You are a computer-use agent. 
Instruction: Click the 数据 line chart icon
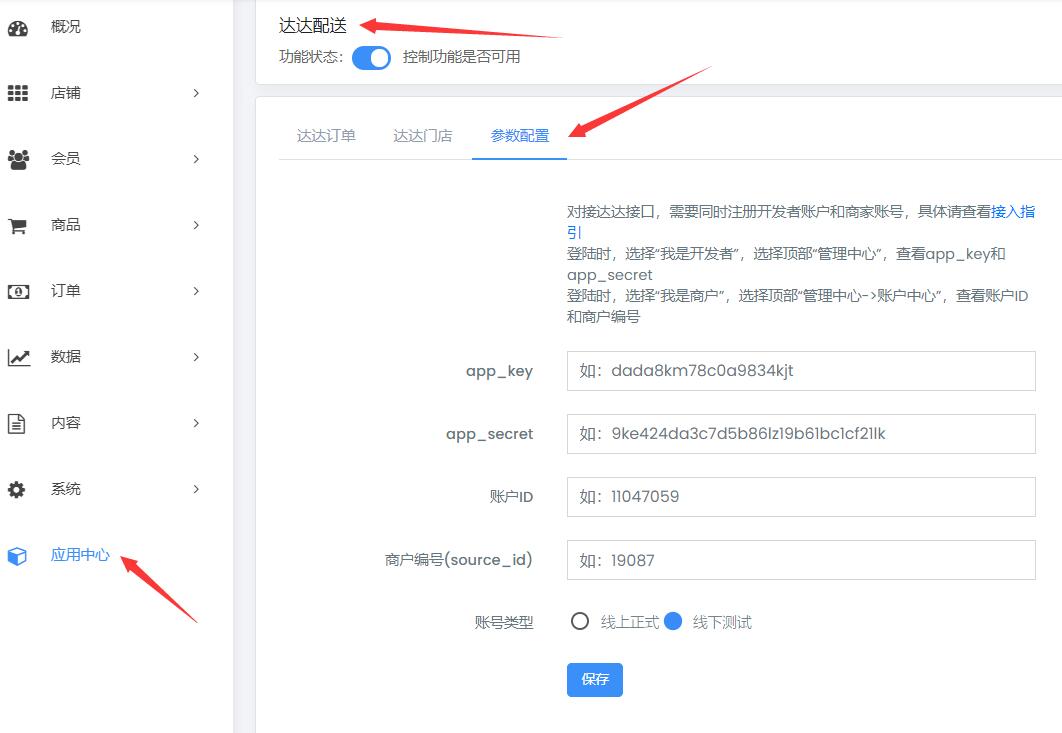coord(18,357)
